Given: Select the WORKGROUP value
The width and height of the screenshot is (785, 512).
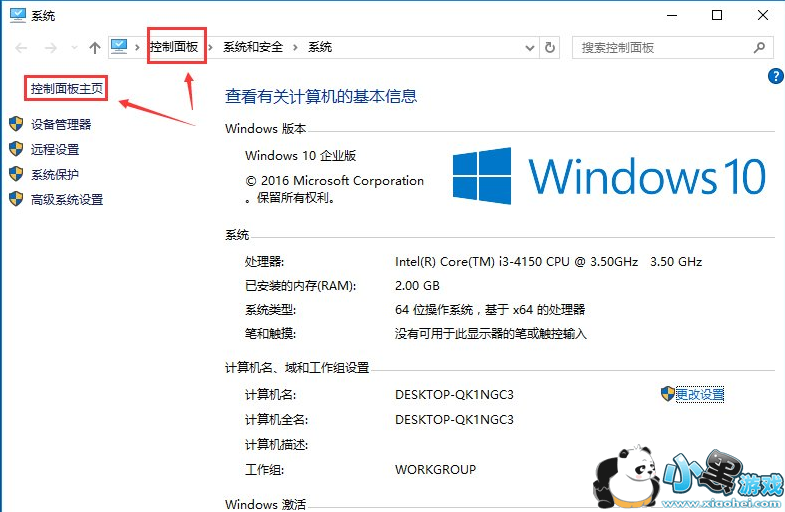Looking at the screenshot, I should point(436,470).
